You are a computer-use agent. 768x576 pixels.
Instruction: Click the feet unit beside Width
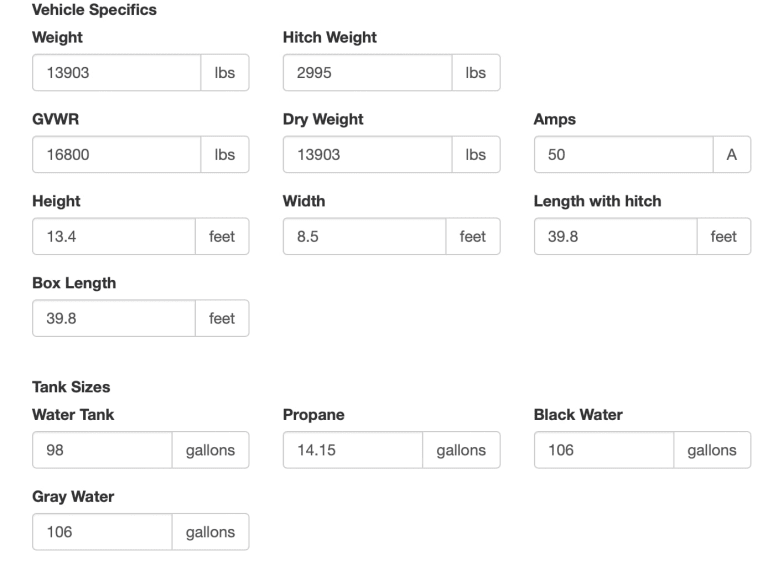[x=473, y=237]
